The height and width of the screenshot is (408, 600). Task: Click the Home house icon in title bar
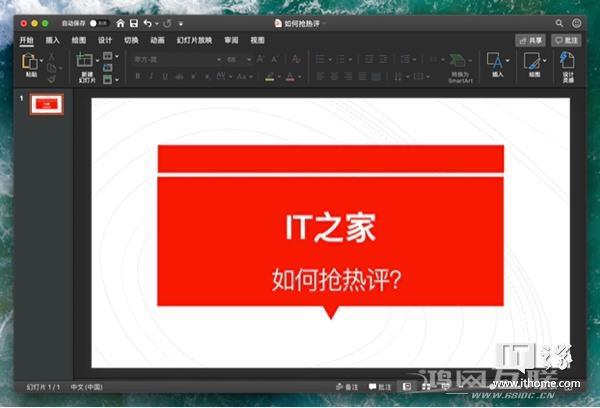[x=120, y=23]
